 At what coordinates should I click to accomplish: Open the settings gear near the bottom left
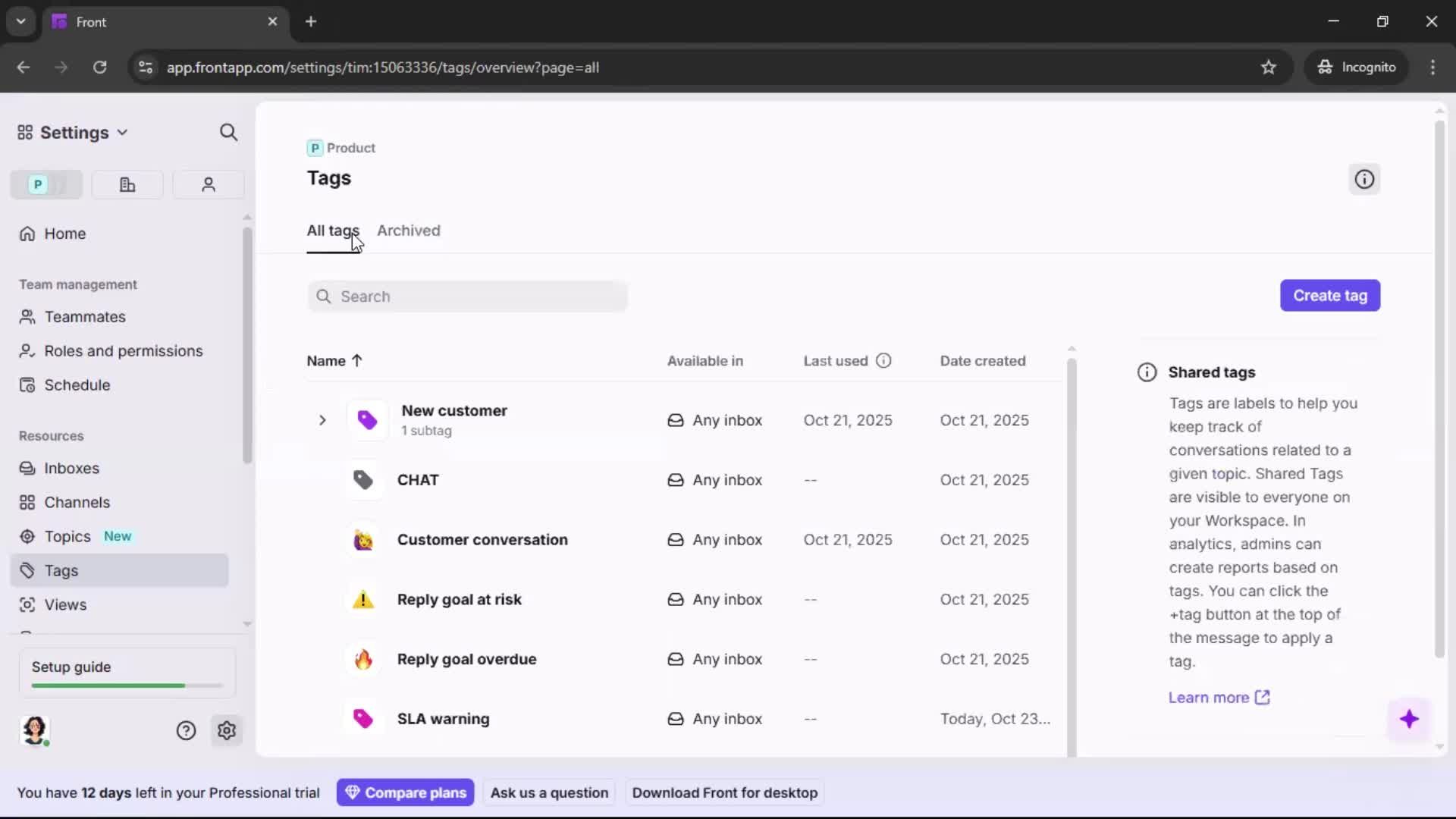point(227,730)
